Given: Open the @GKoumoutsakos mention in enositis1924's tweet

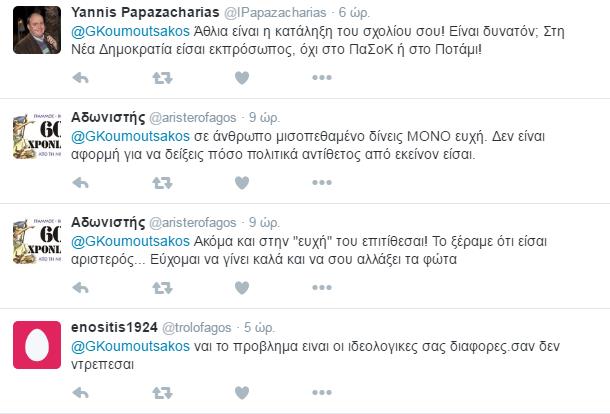Looking at the screenshot, I should [130, 346].
